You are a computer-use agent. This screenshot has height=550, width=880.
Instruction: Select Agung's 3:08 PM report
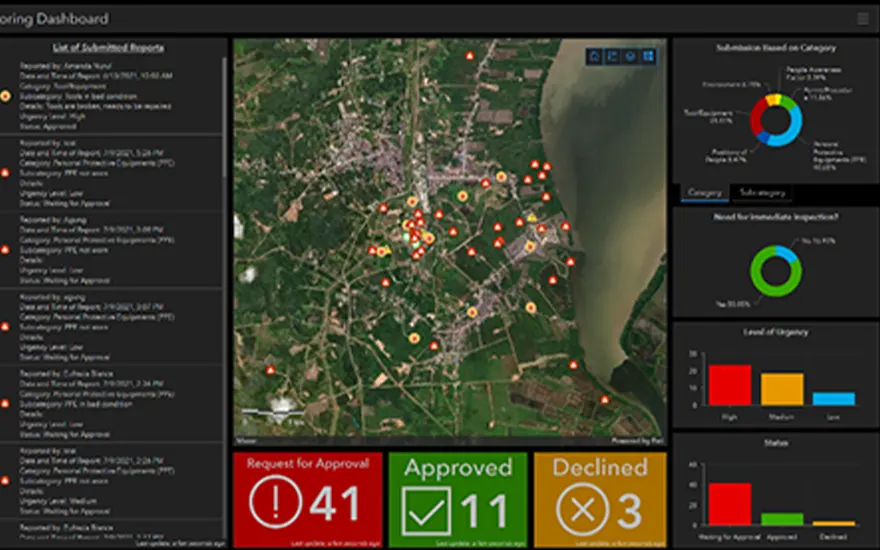pos(111,250)
